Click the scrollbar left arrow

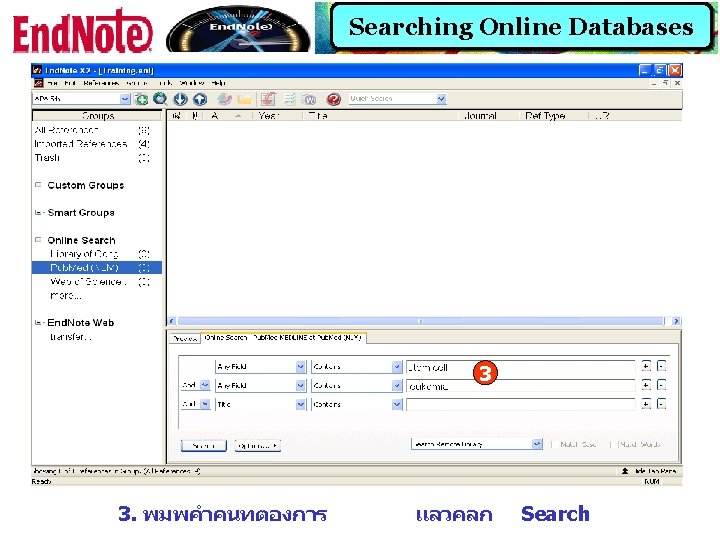point(172,321)
